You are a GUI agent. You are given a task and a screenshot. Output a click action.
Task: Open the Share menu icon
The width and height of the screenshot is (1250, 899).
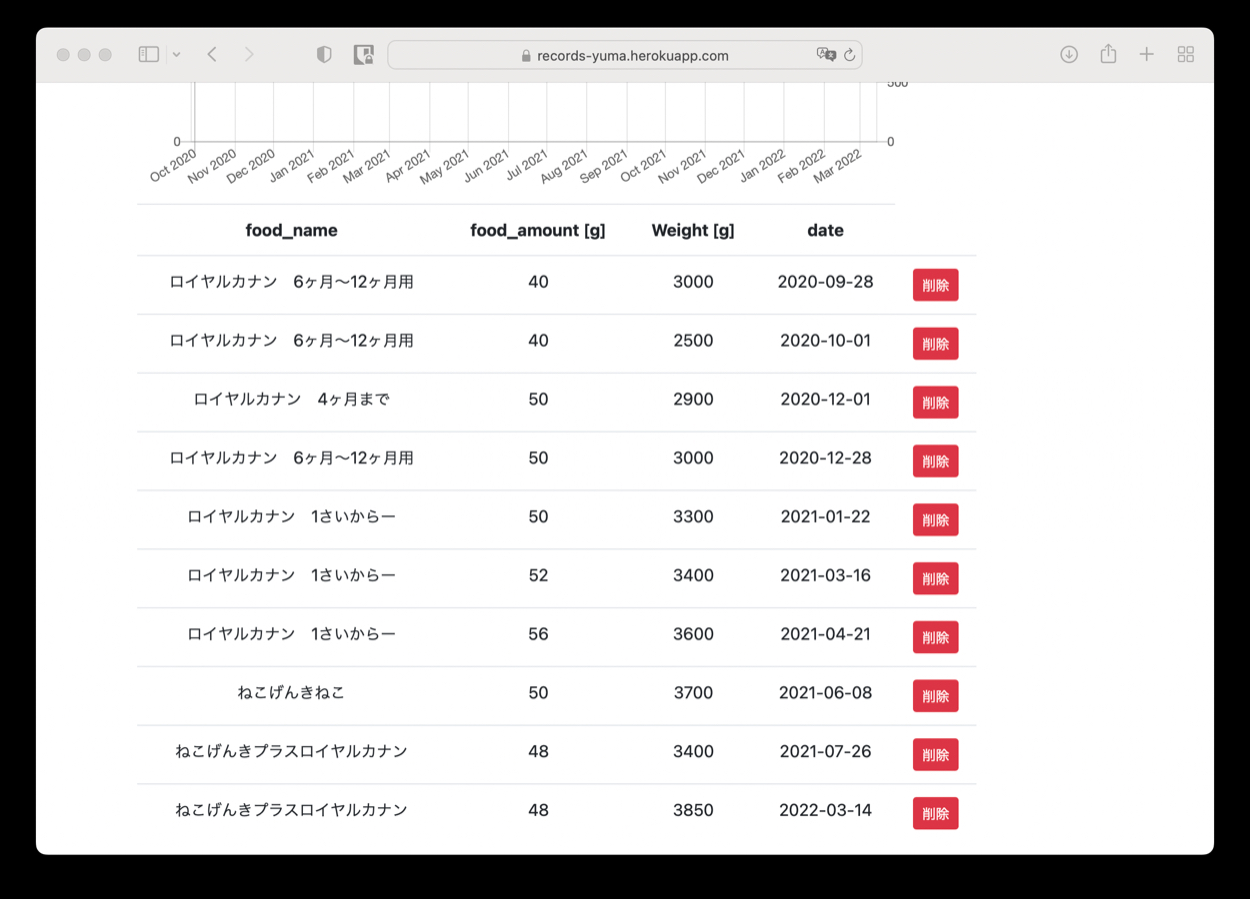(x=1108, y=55)
